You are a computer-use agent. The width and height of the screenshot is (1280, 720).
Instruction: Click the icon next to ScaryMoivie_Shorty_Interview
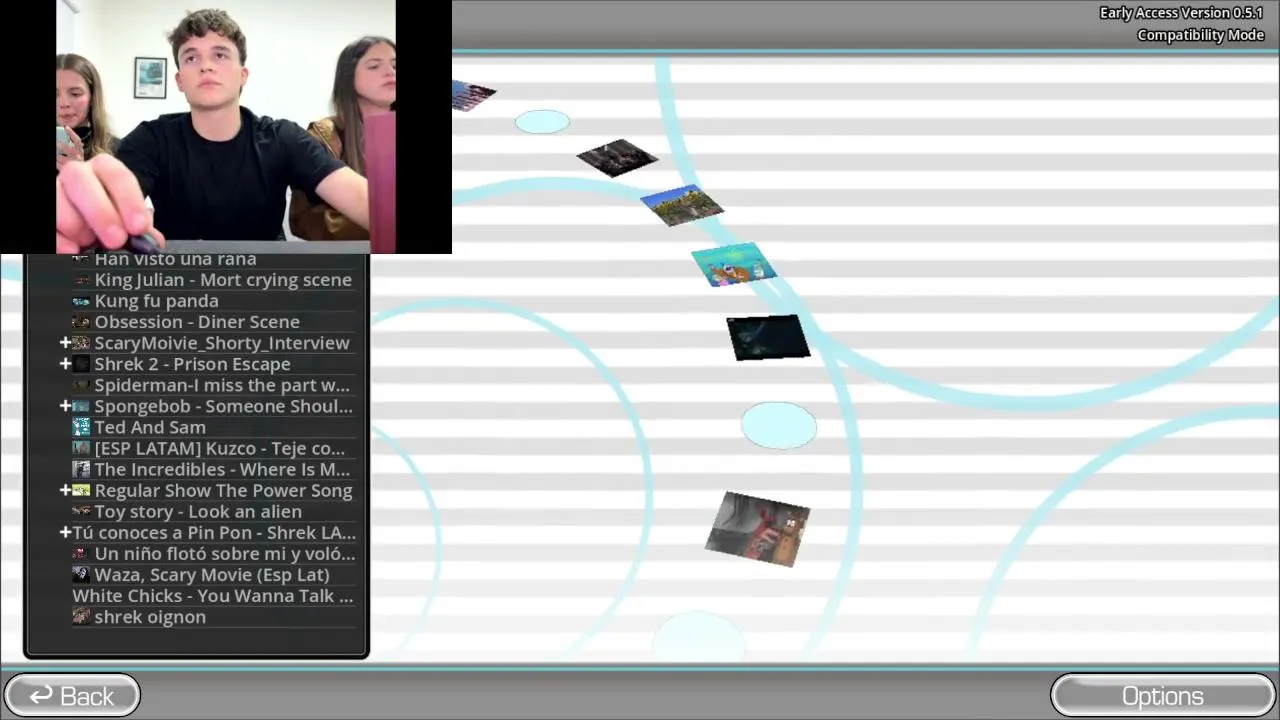click(81, 343)
